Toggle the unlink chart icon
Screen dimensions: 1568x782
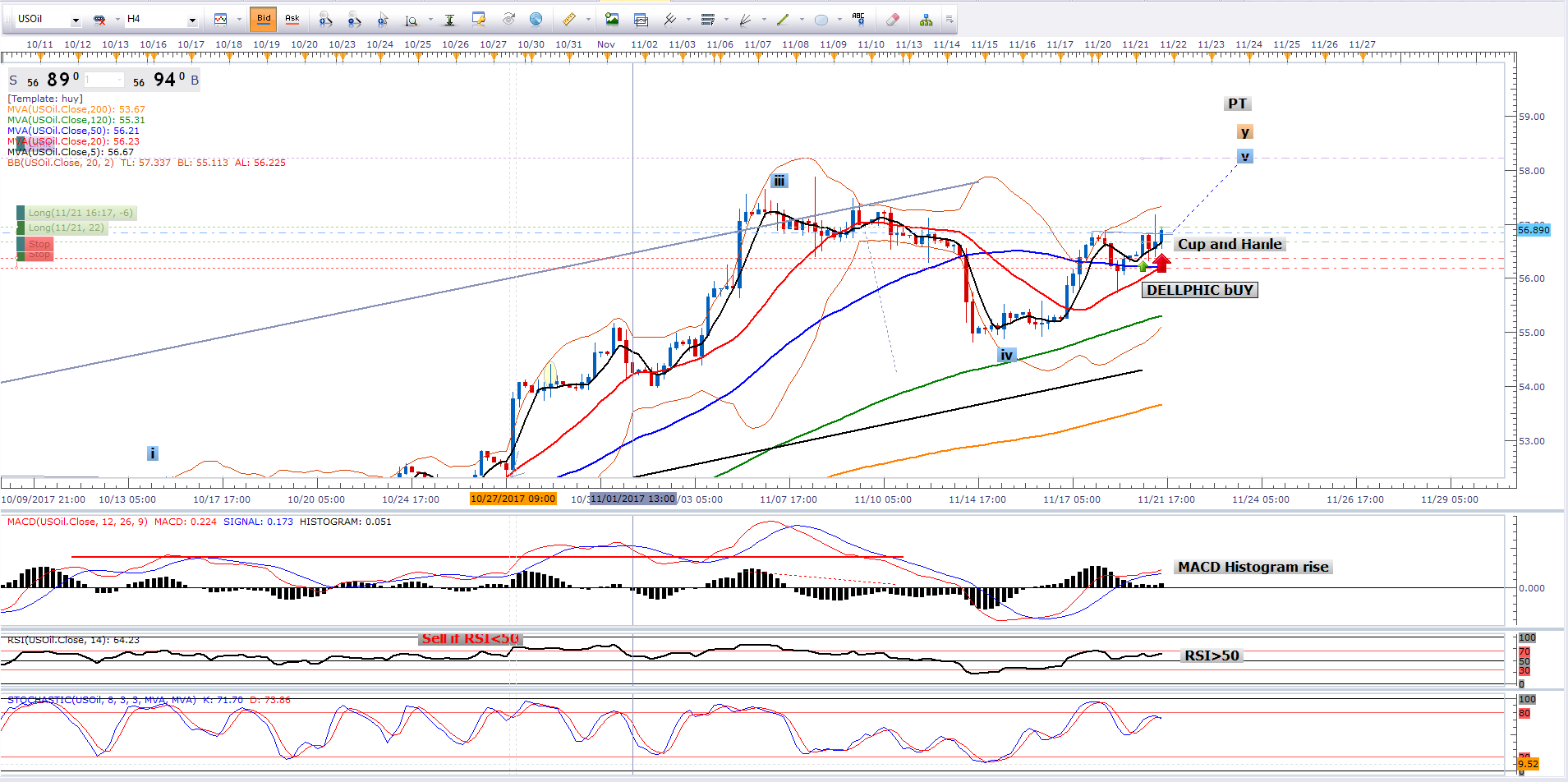99,19
